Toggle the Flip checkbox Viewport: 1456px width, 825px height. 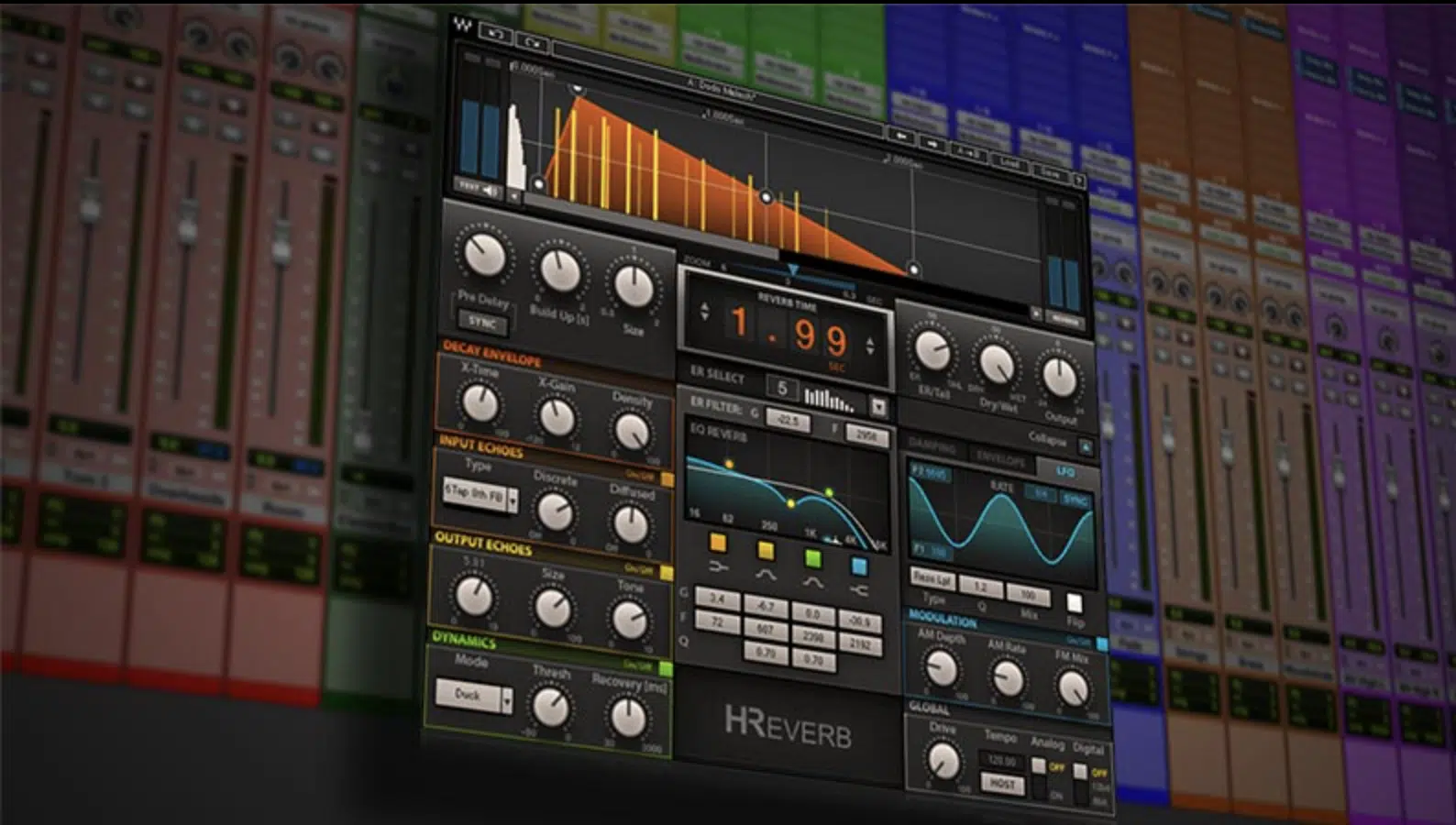tap(1075, 604)
